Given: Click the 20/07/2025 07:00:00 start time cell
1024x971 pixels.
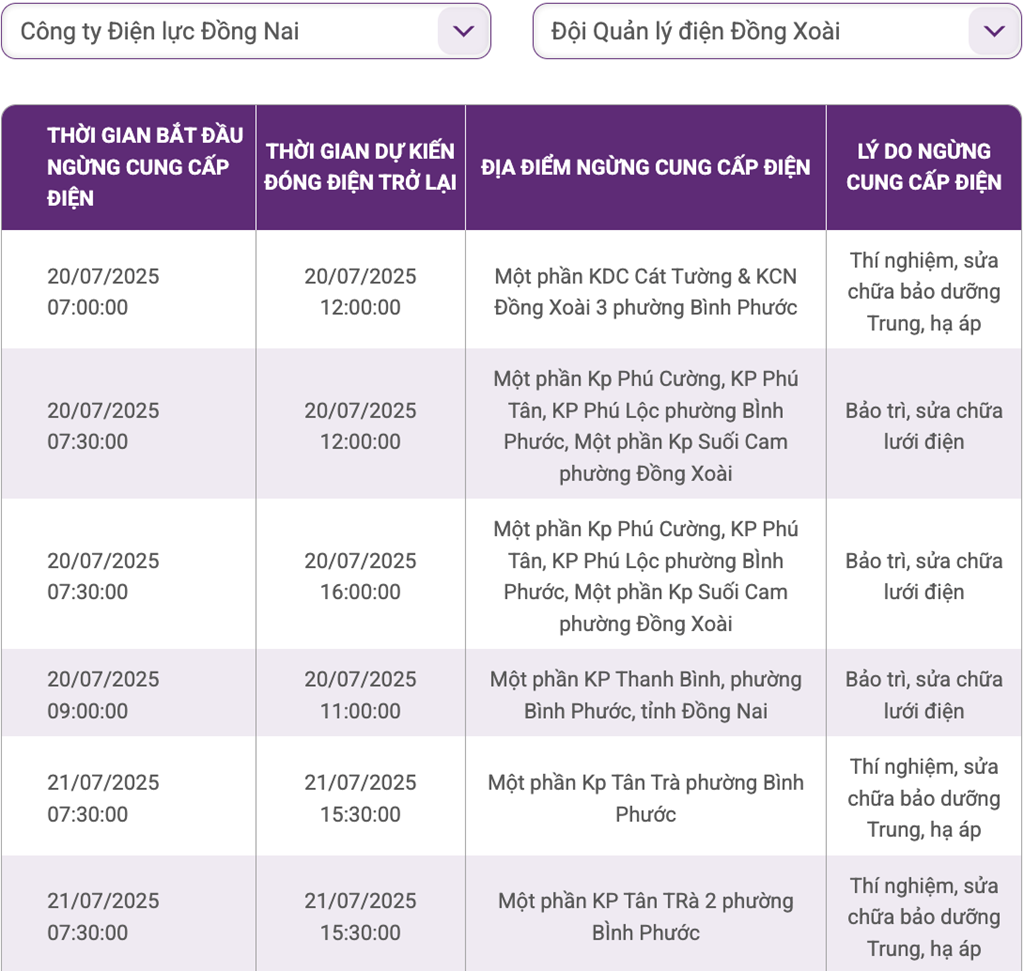Looking at the screenshot, I should coord(103,291).
